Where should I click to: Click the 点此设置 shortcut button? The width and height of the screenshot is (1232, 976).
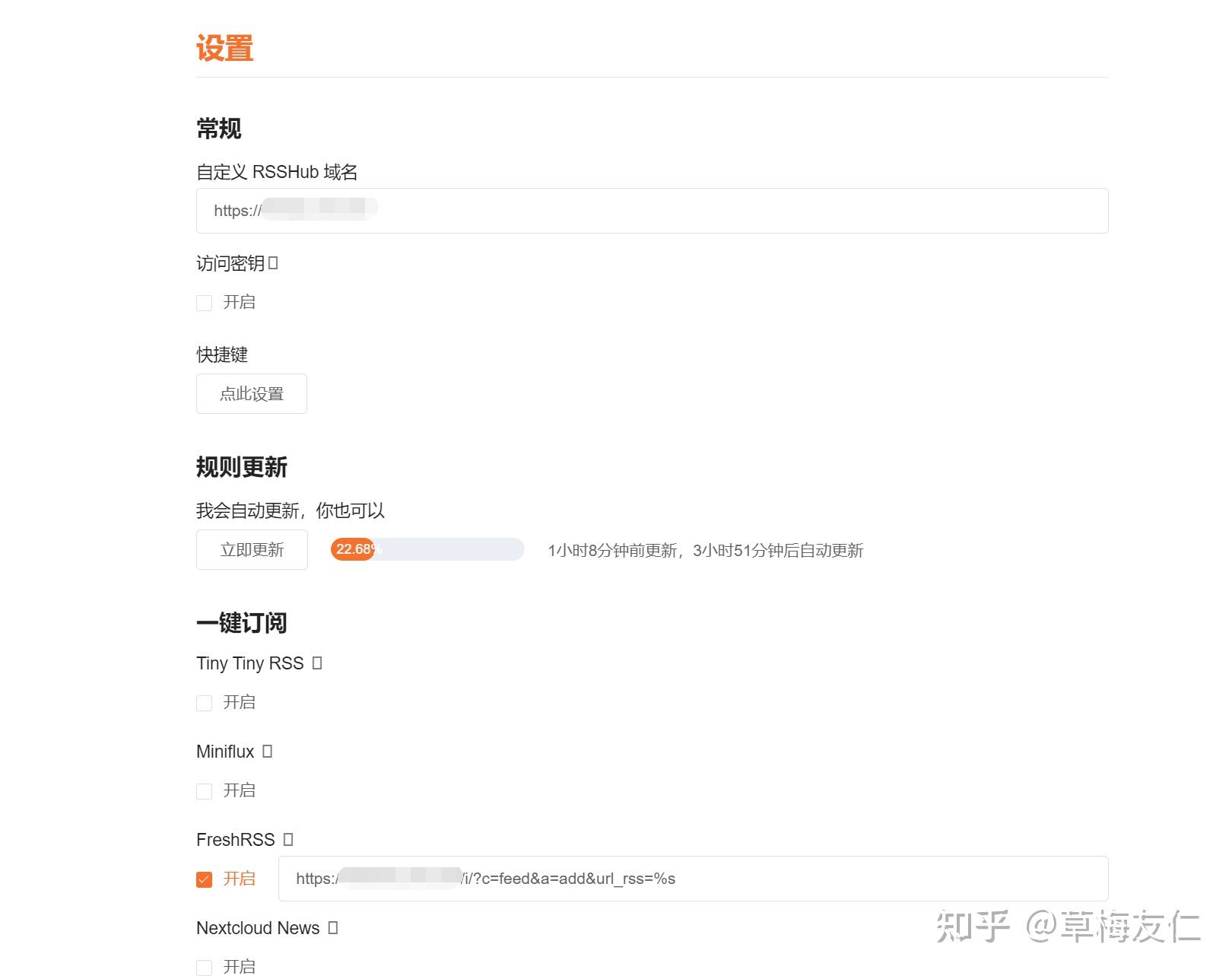pos(251,393)
